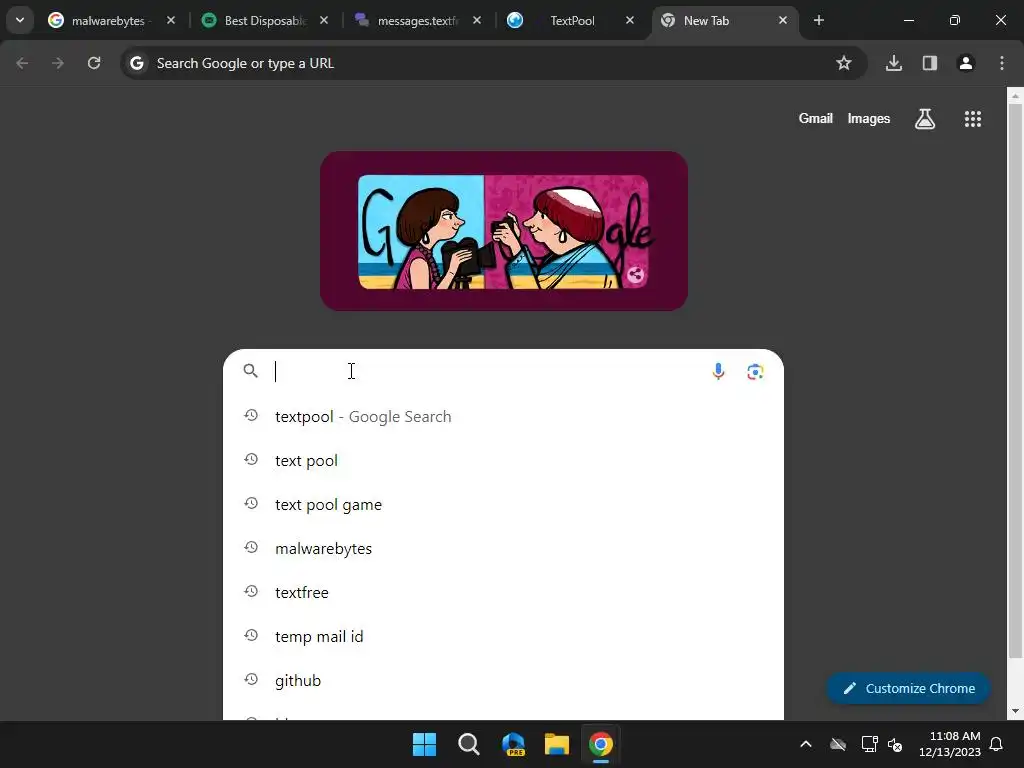
Task: Select the textfree search suggestion
Action: tap(504, 592)
